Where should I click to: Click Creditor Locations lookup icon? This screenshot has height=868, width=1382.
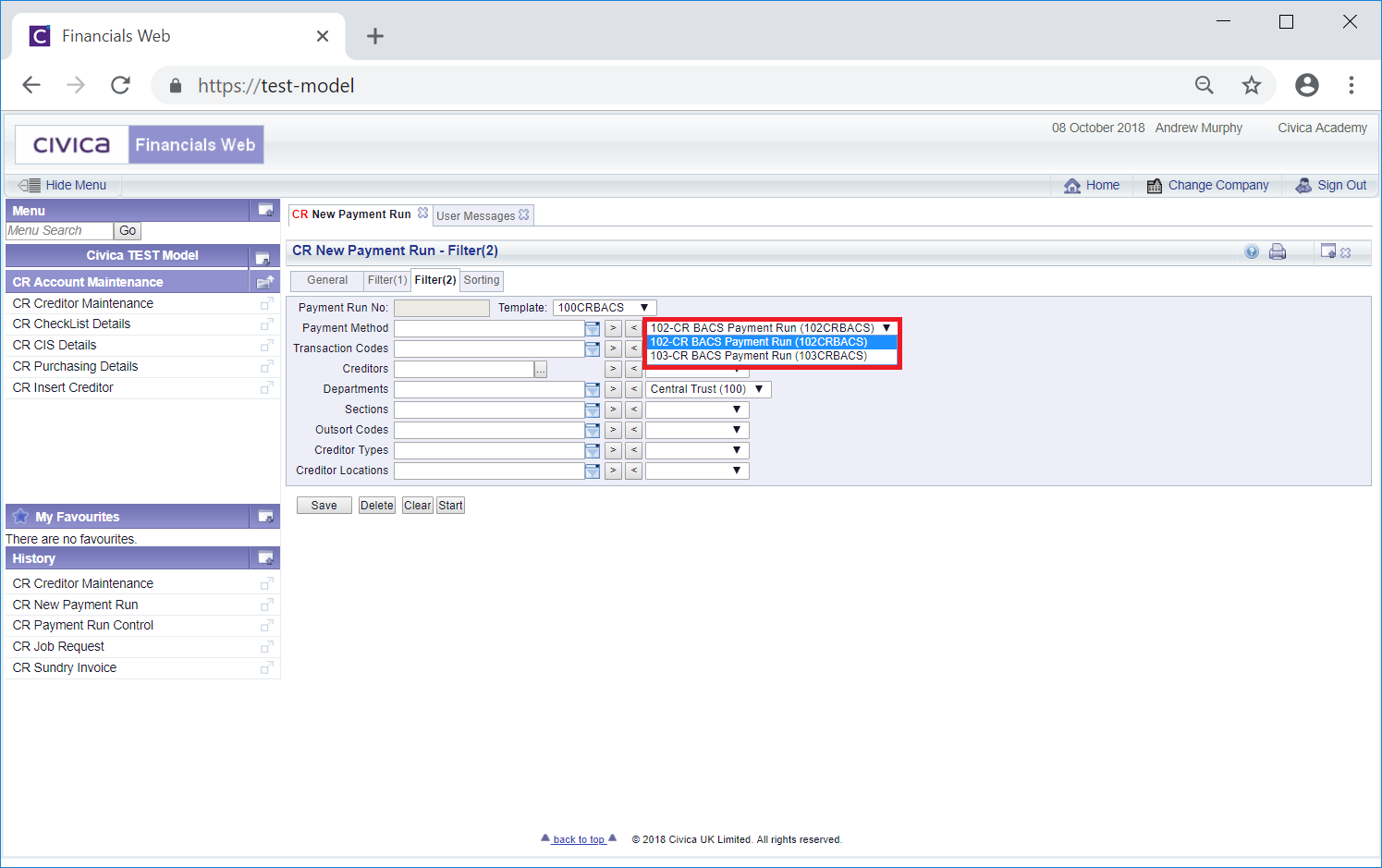tap(593, 471)
